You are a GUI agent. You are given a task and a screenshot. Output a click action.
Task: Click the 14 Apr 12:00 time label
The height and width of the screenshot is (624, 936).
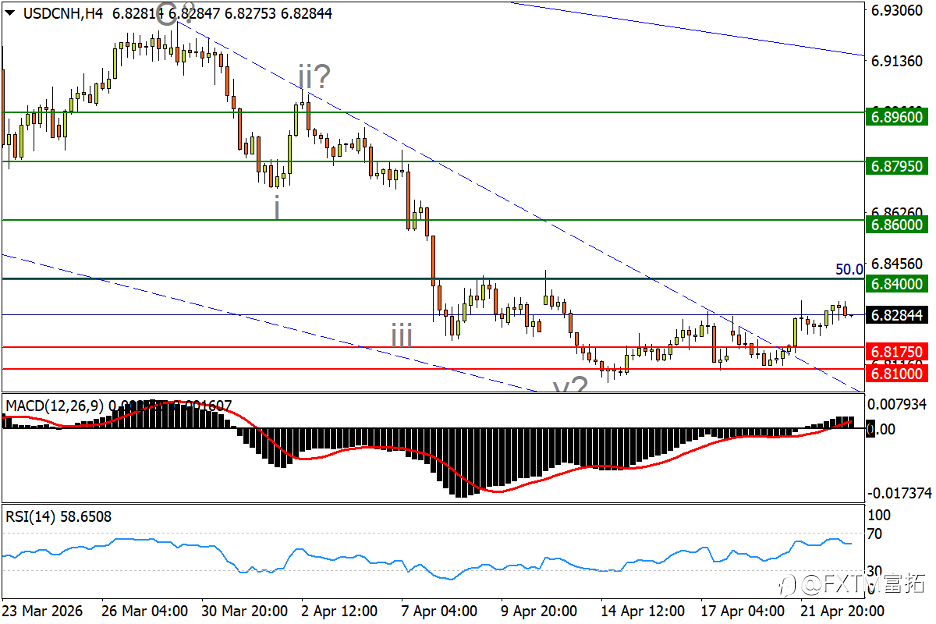[x=643, y=611]
